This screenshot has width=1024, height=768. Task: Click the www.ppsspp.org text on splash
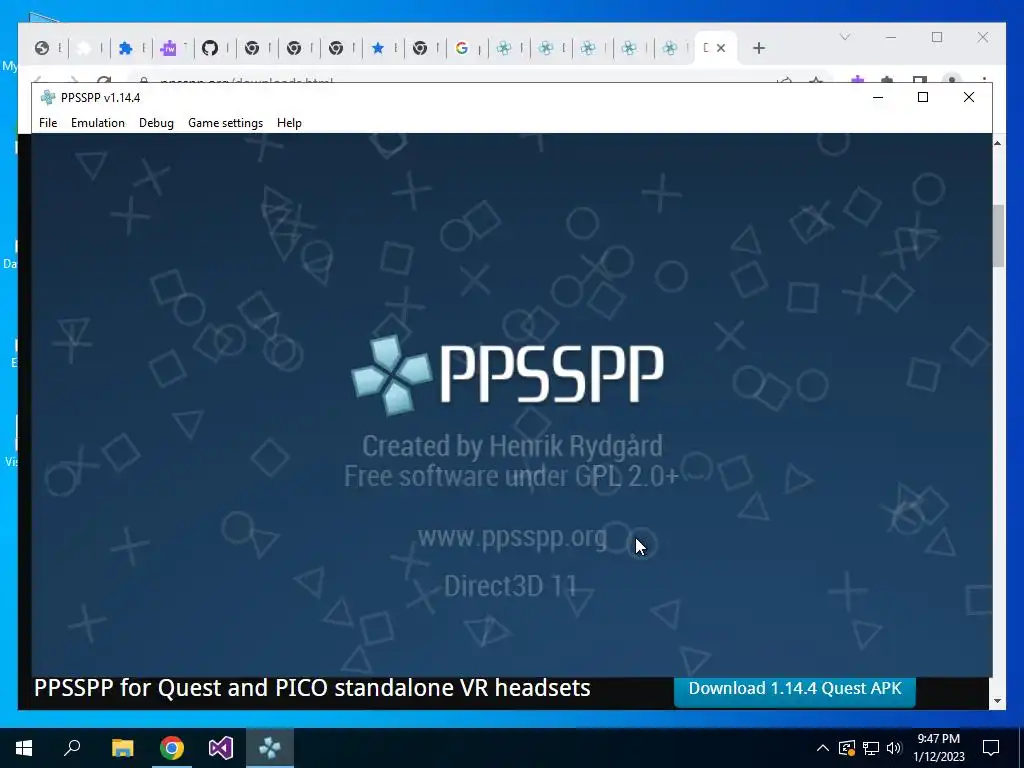[x=512, y=537]
